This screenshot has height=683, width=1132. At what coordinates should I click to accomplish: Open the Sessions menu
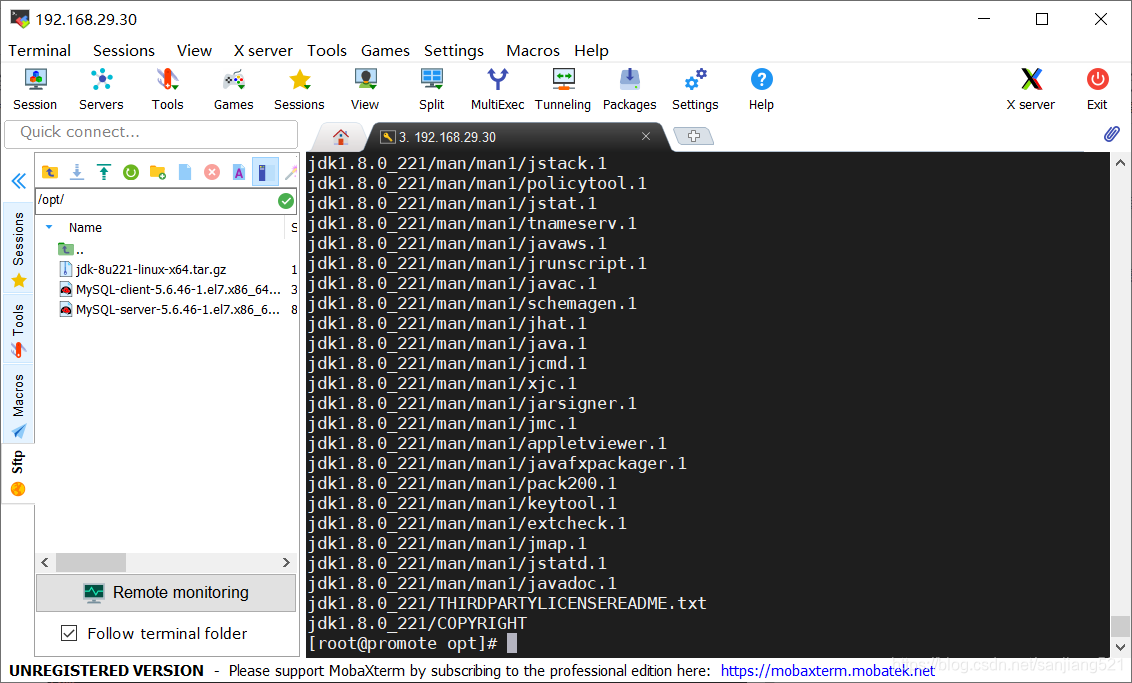coord(123,51)
